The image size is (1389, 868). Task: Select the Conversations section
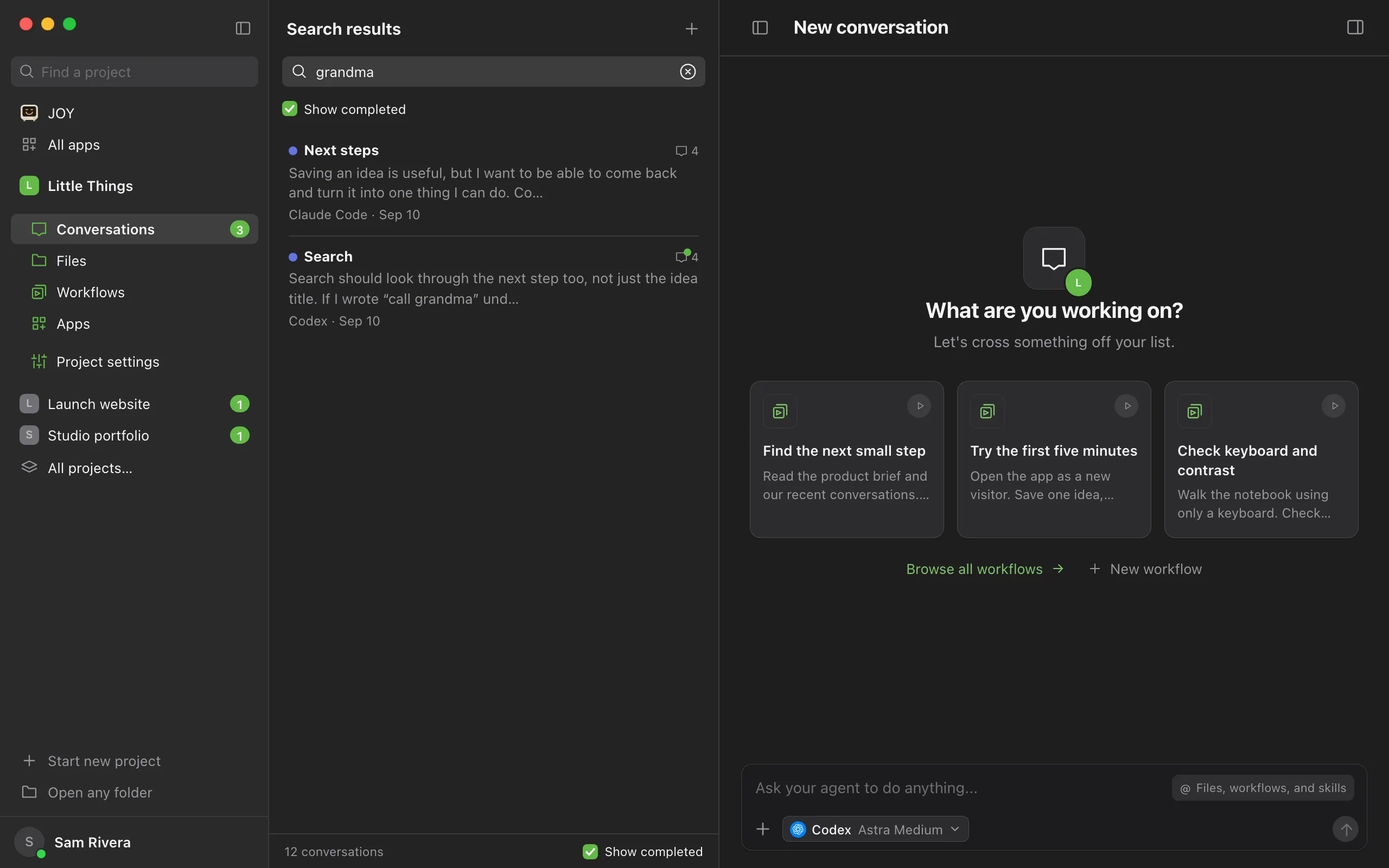pos(135,229)
